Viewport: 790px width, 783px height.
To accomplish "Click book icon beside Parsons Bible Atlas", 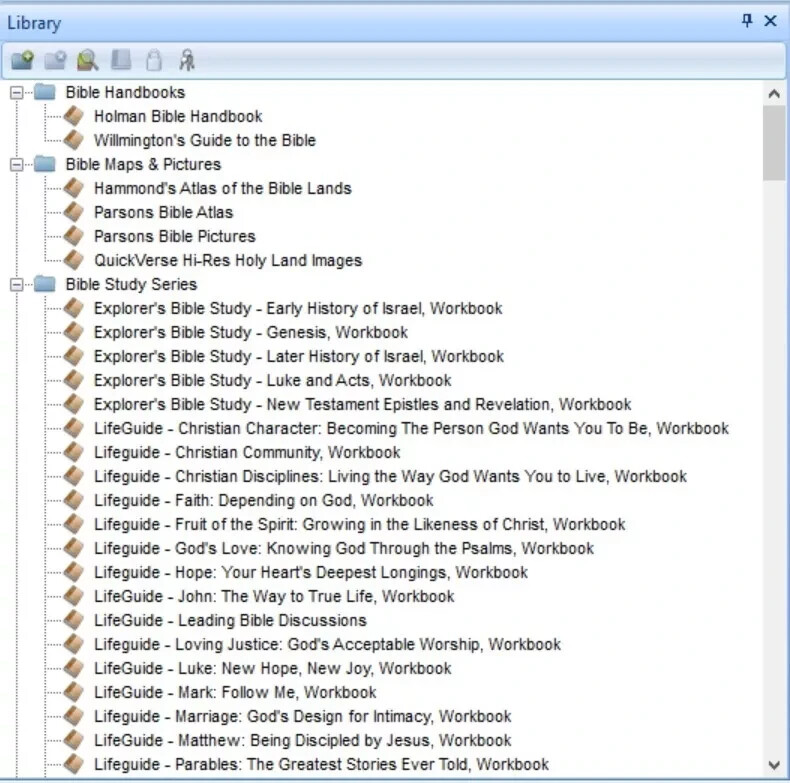I will (74, 212).
